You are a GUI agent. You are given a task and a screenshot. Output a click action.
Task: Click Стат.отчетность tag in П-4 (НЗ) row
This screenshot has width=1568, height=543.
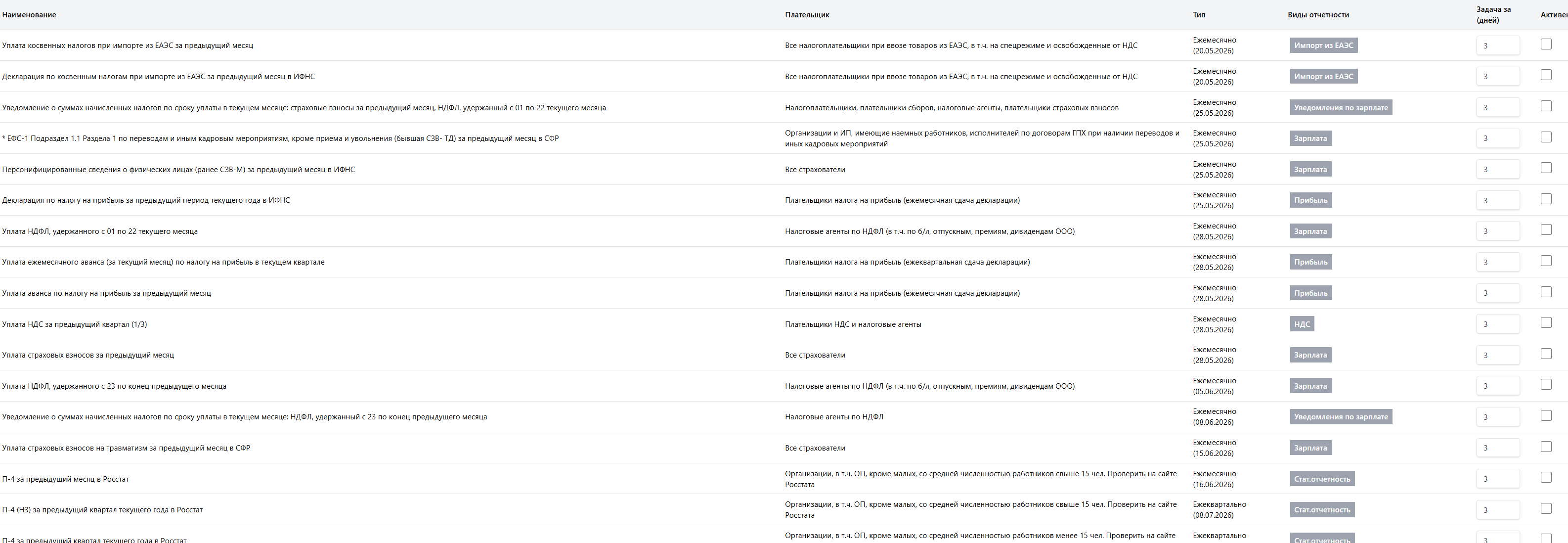(1321, 509)
